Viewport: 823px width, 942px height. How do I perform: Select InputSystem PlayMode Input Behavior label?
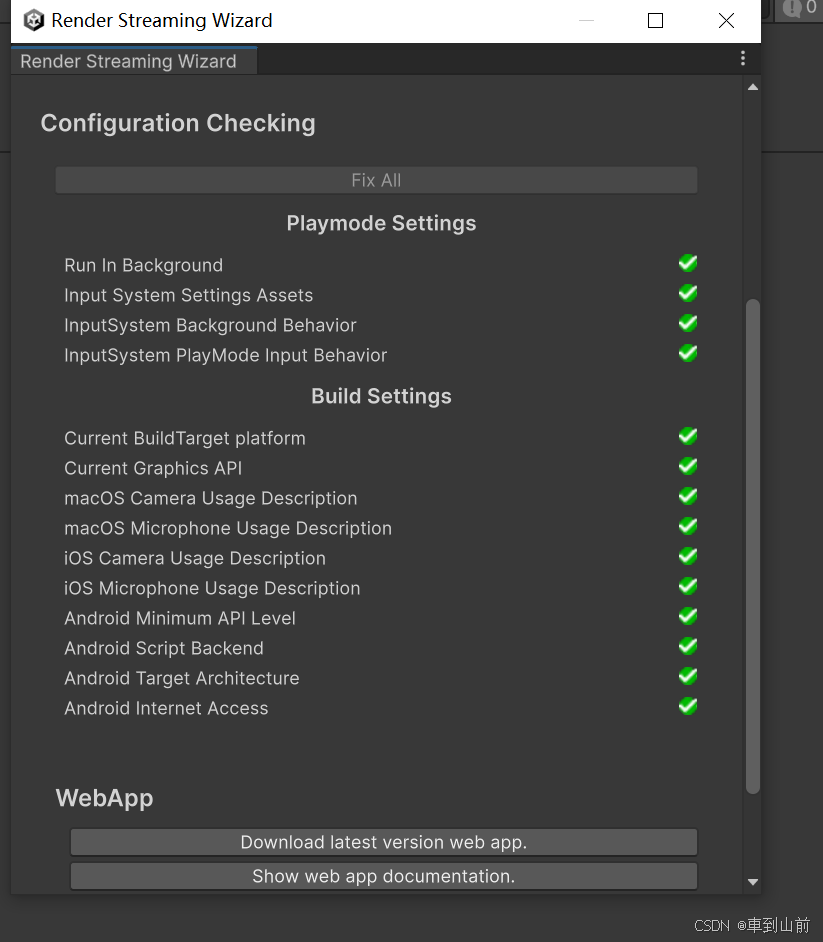(x=225, y=356)
